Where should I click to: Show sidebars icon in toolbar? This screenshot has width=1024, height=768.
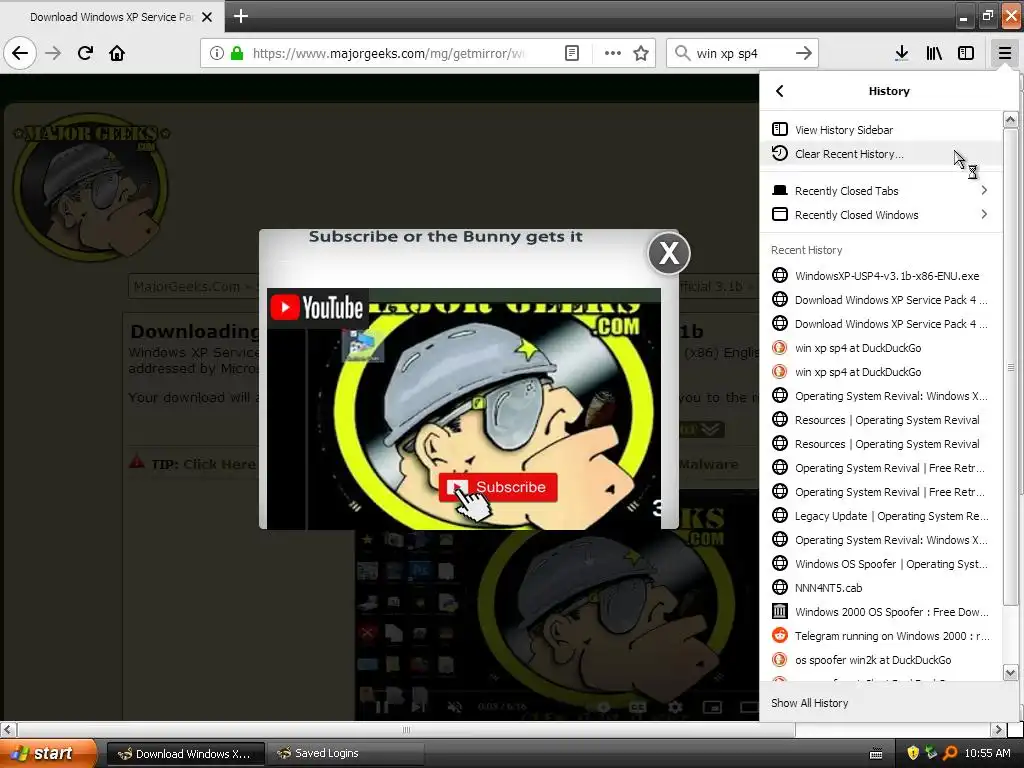coord(966,53)
